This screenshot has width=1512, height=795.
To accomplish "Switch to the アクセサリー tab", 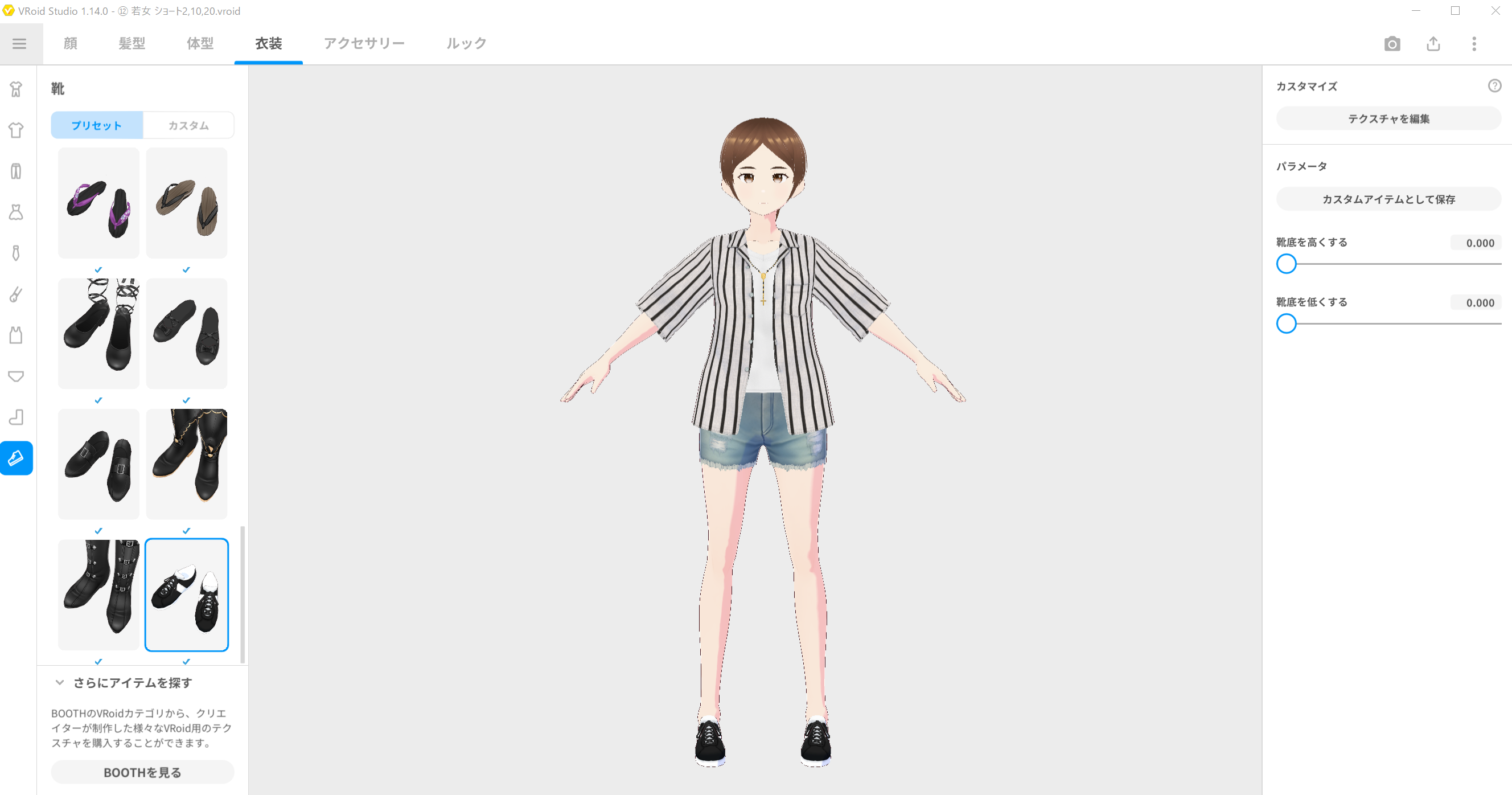I will click(x=364, y=43).
